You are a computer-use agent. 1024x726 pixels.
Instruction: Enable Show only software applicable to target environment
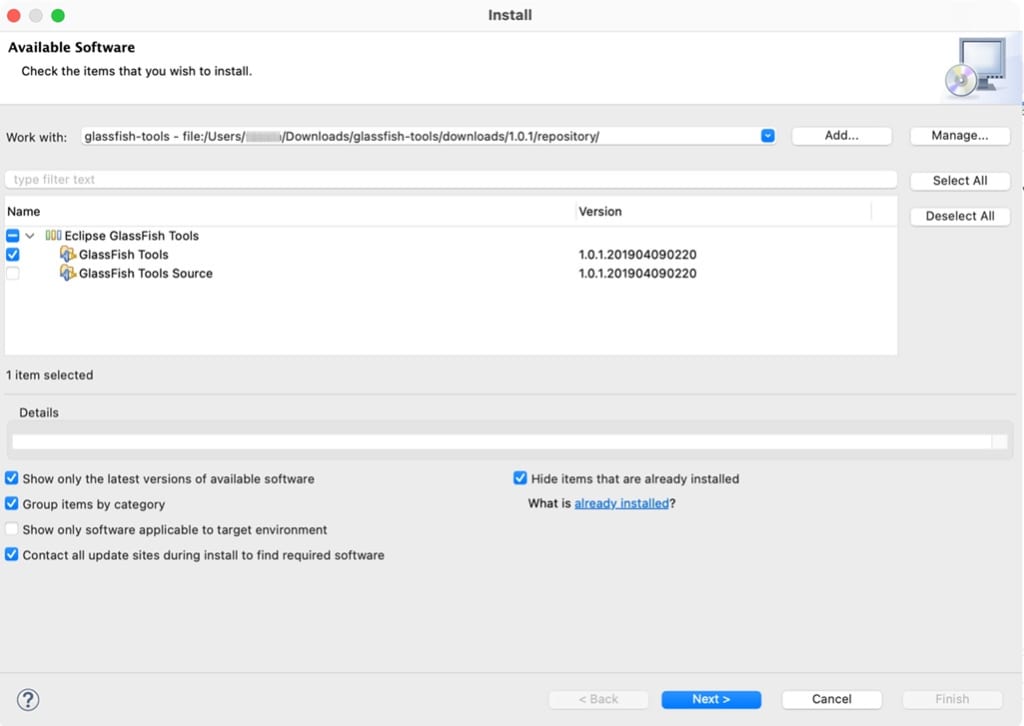pos(13,530)
